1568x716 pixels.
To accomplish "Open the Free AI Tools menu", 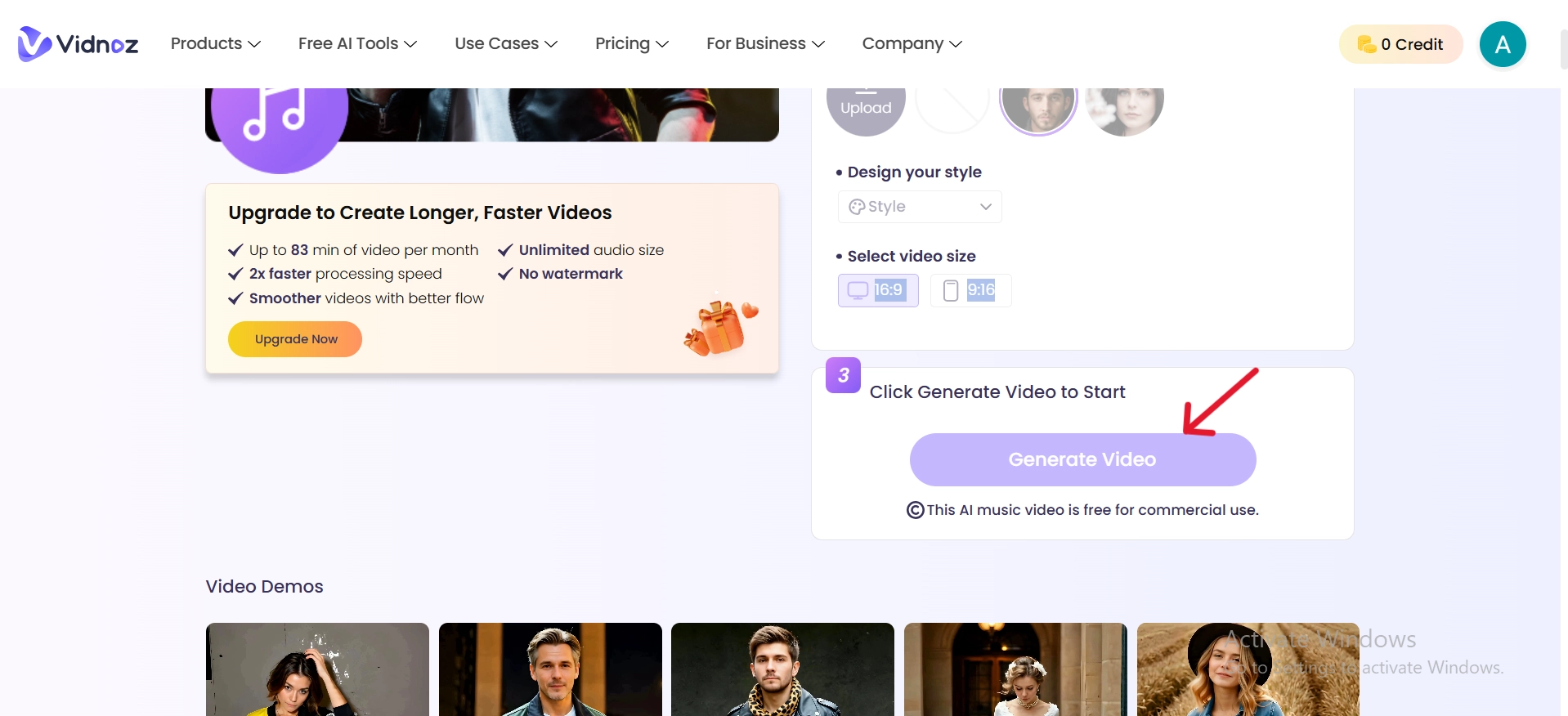I will point(357,43).
